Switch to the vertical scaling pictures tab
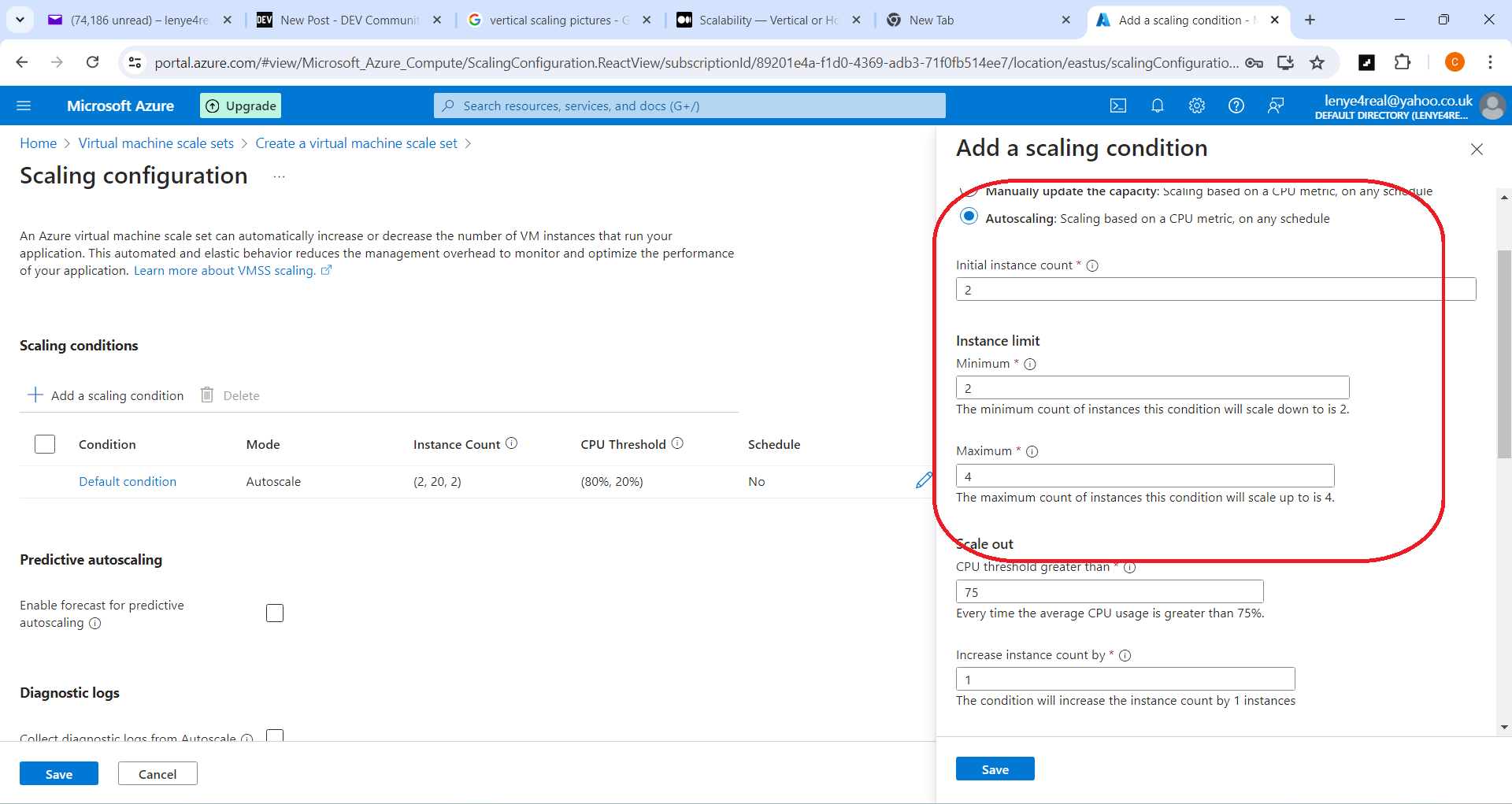Viewport: 1512px width, 804px height. pyautogui.click(x=559, y=20)
